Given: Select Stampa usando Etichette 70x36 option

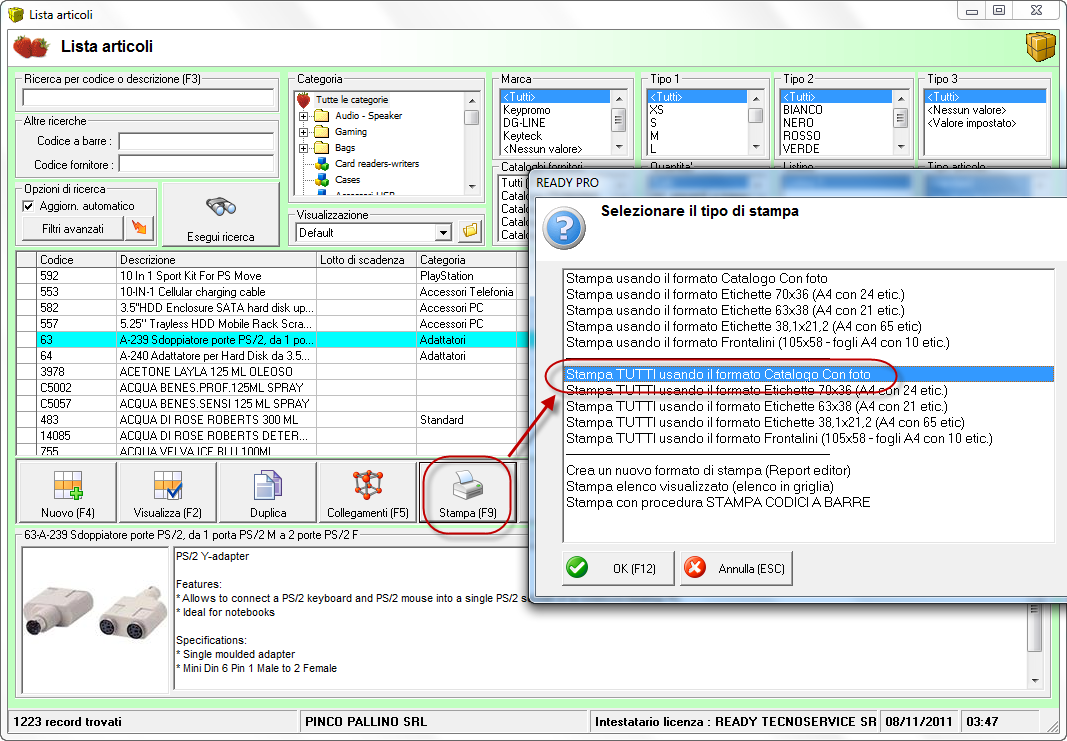Looking at the screenshot, I should (x=735, y=295).
